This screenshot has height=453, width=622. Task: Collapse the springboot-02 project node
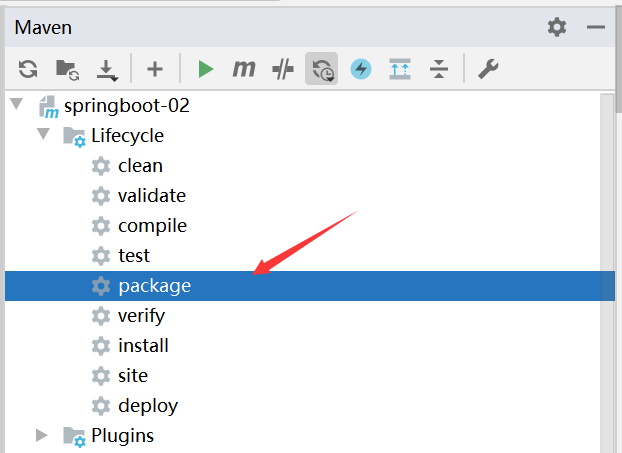coord(17,104)
